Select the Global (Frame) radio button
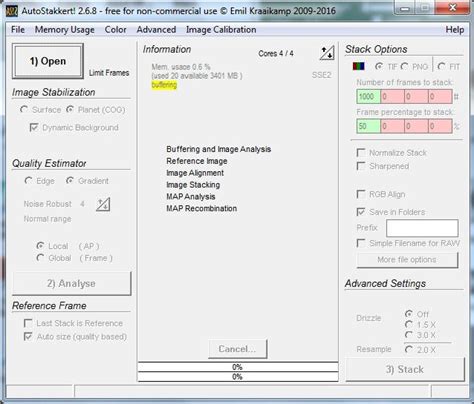The width and height of the screenshot is (474, 404). point(40,258)
